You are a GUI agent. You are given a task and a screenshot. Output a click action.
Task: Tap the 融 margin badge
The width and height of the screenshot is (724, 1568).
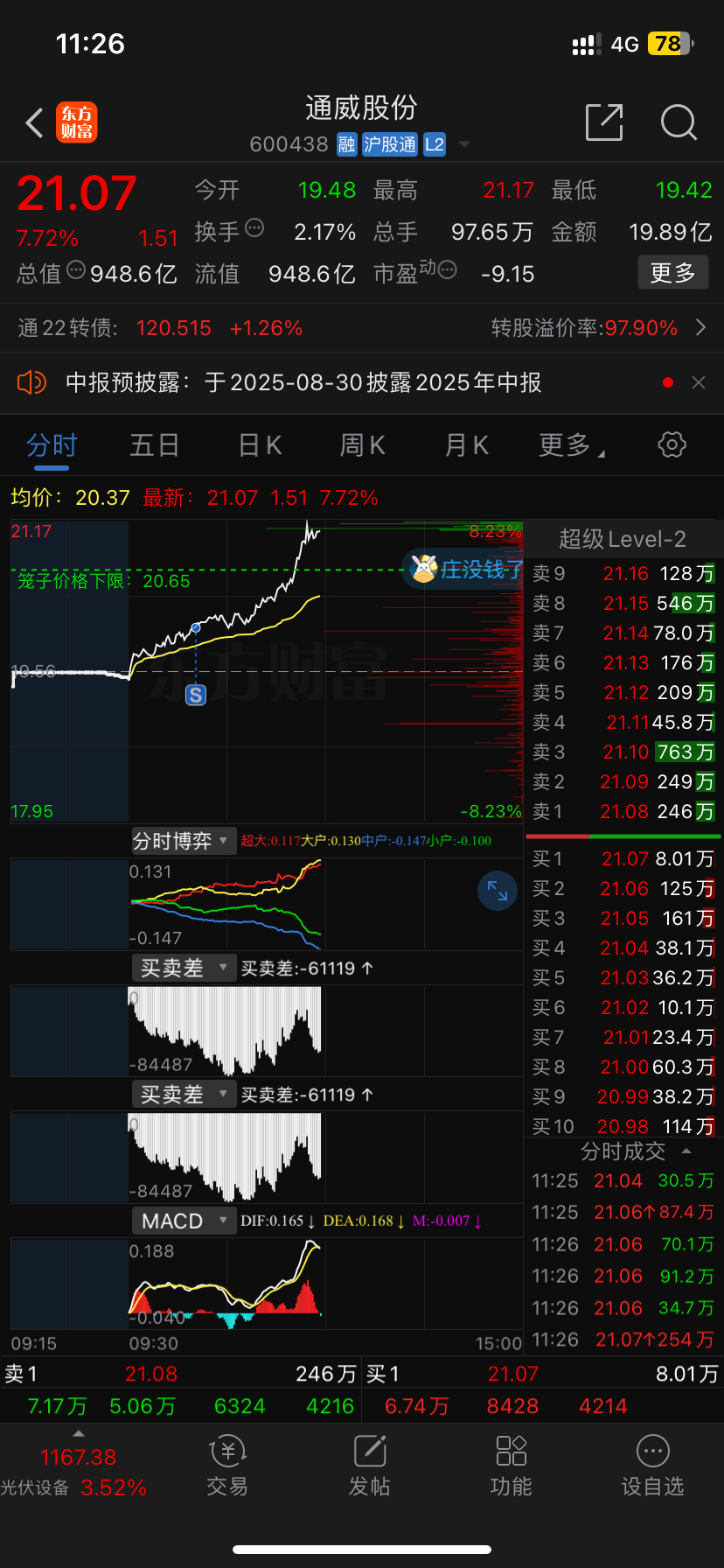point(347,144)
